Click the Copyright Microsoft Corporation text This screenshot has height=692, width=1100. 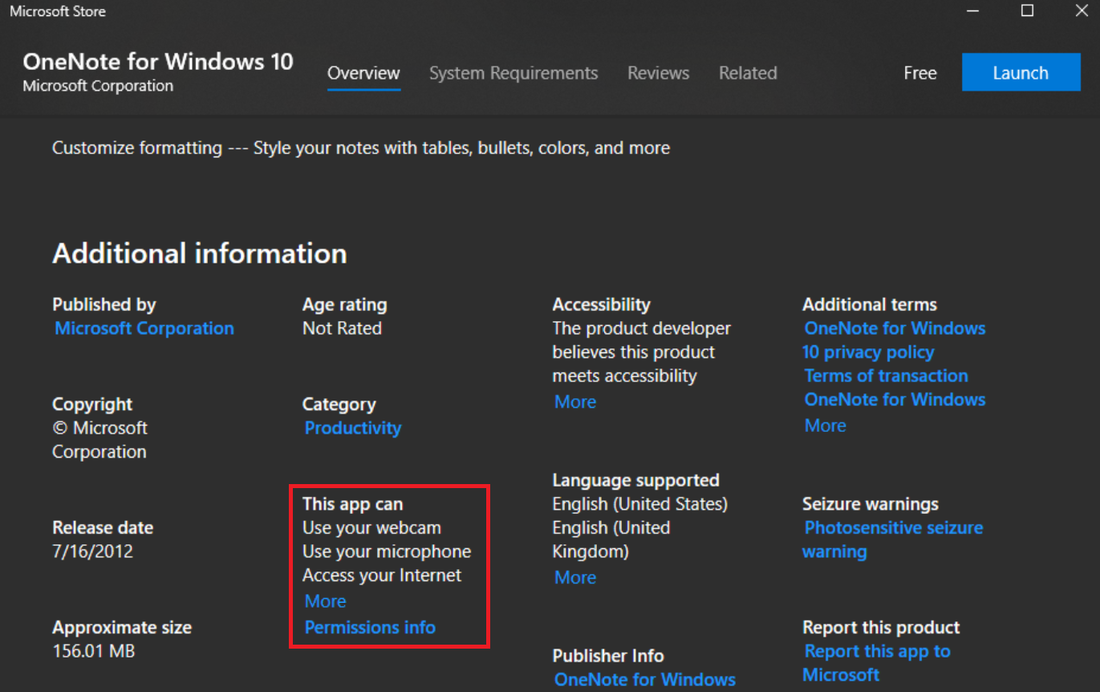coord(100,440)
